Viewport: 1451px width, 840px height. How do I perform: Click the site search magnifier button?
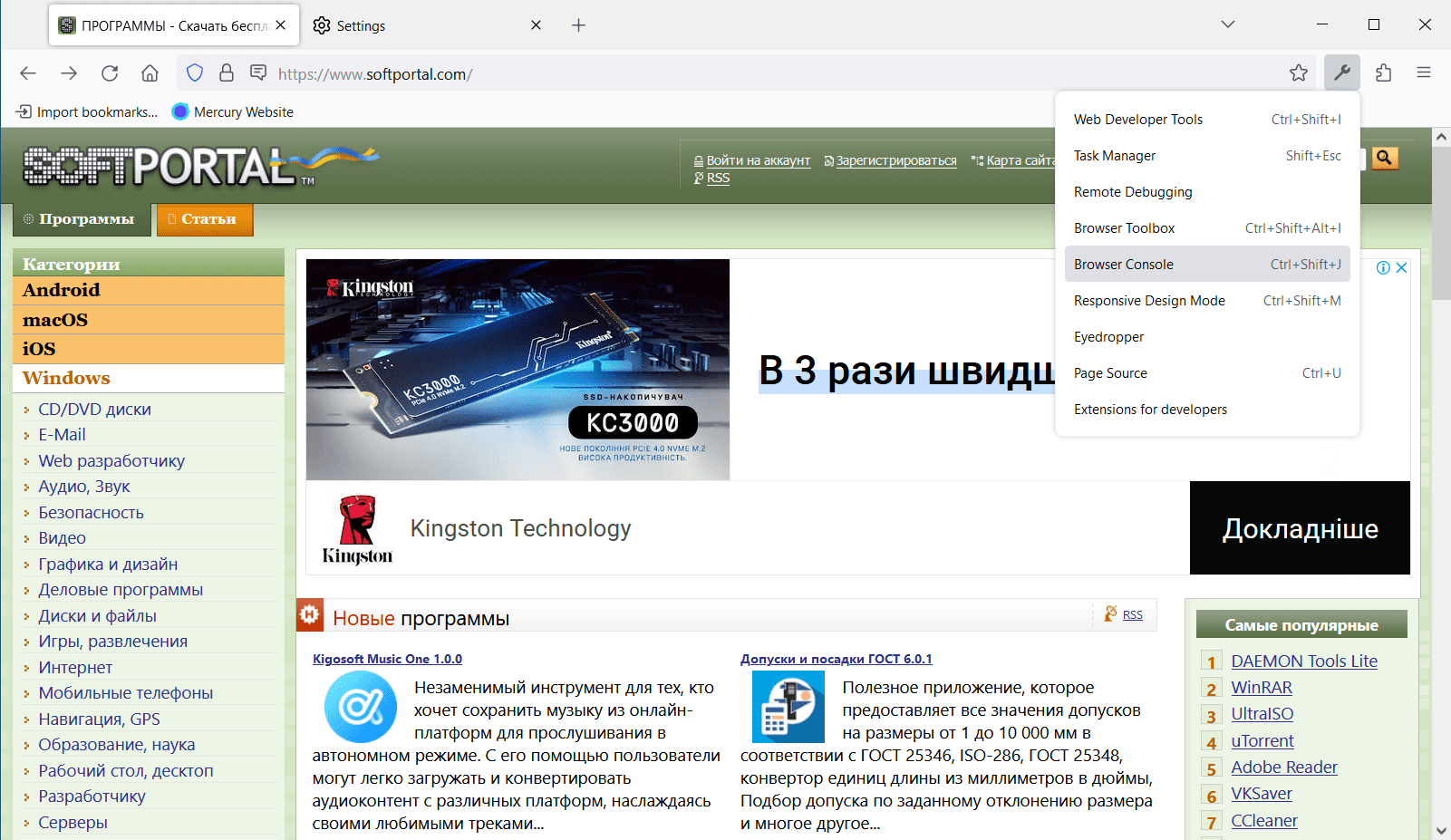point(1384,158)
